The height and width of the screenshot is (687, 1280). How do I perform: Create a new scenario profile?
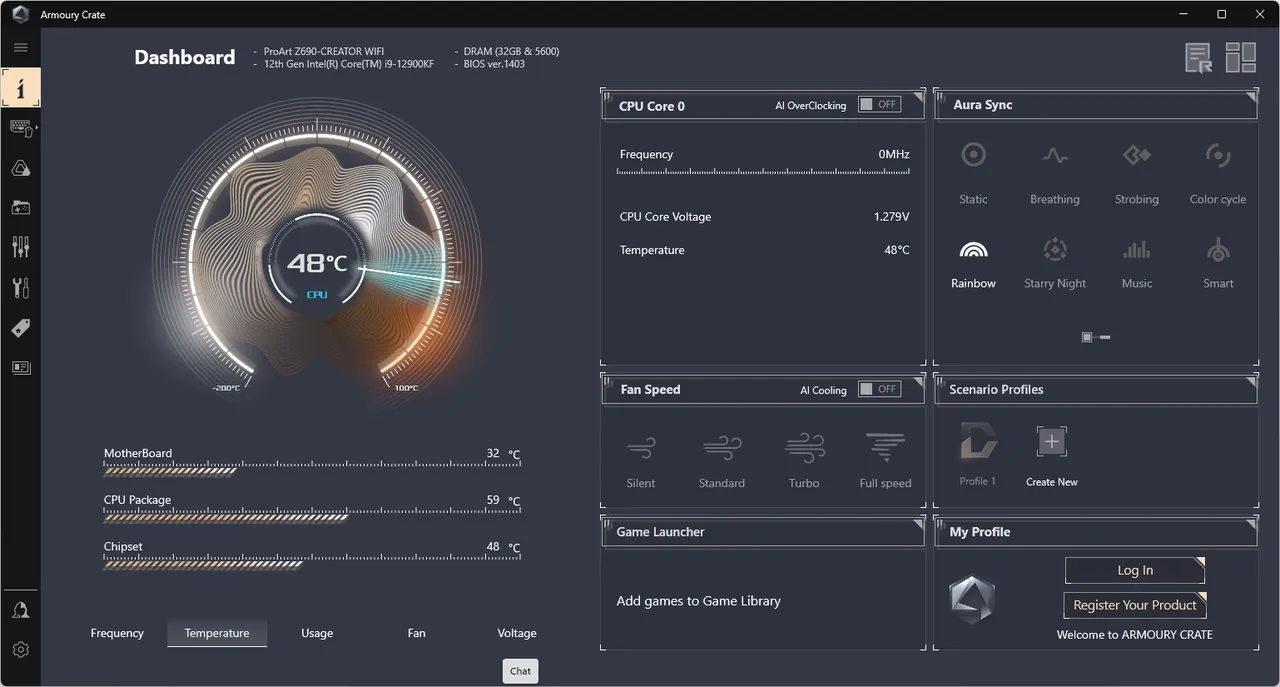tap(1052, 454)
